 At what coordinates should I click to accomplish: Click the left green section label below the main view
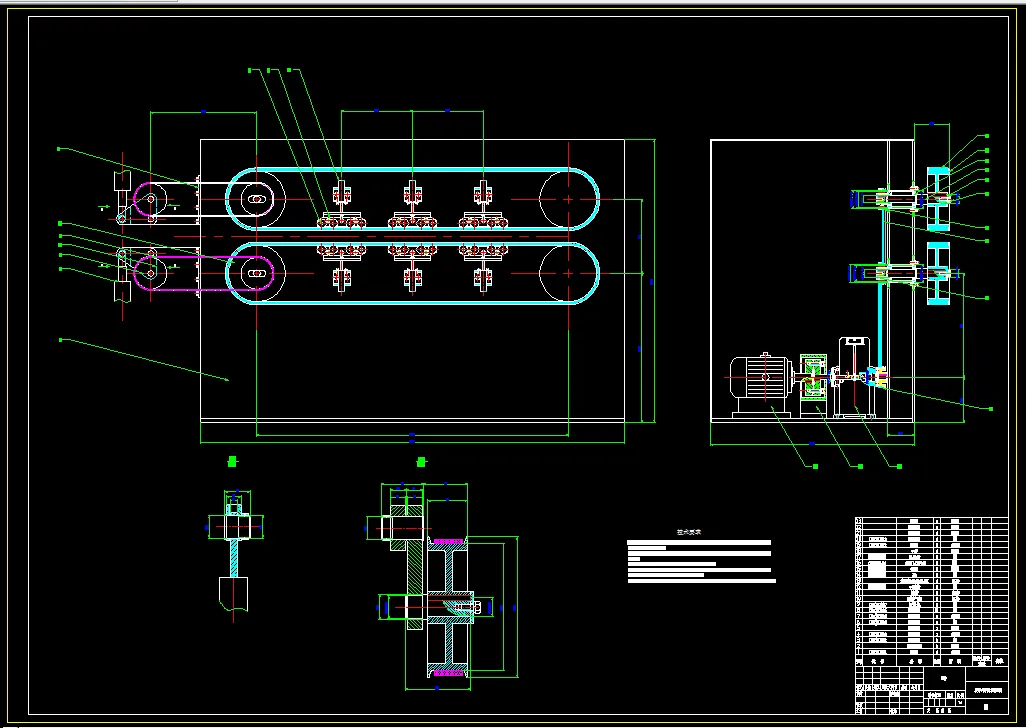point(232,462)
